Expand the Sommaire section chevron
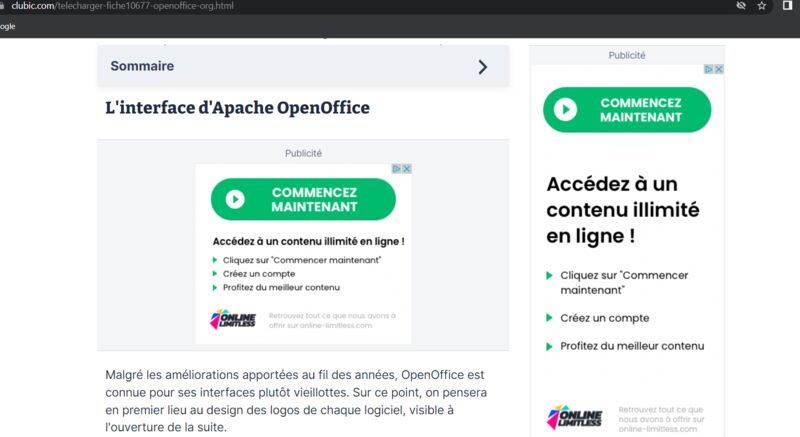Viewport: 800px width, 437px height. [483, 67]
